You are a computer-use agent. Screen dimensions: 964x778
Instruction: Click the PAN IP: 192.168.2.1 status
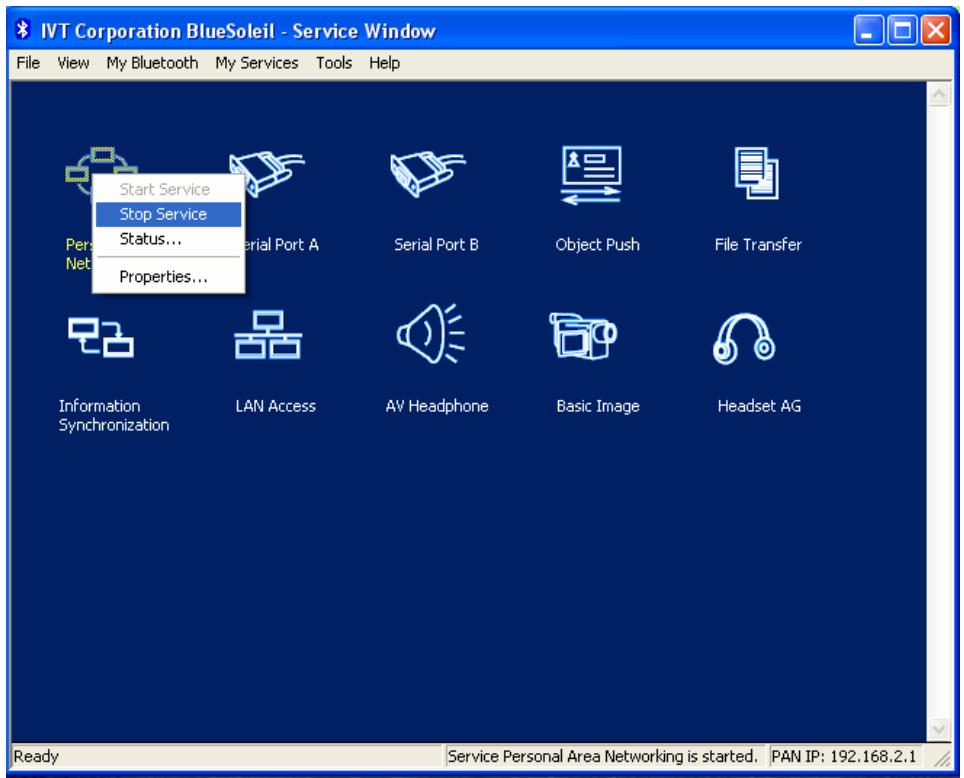pyautogui.click(x=844, y=756)
